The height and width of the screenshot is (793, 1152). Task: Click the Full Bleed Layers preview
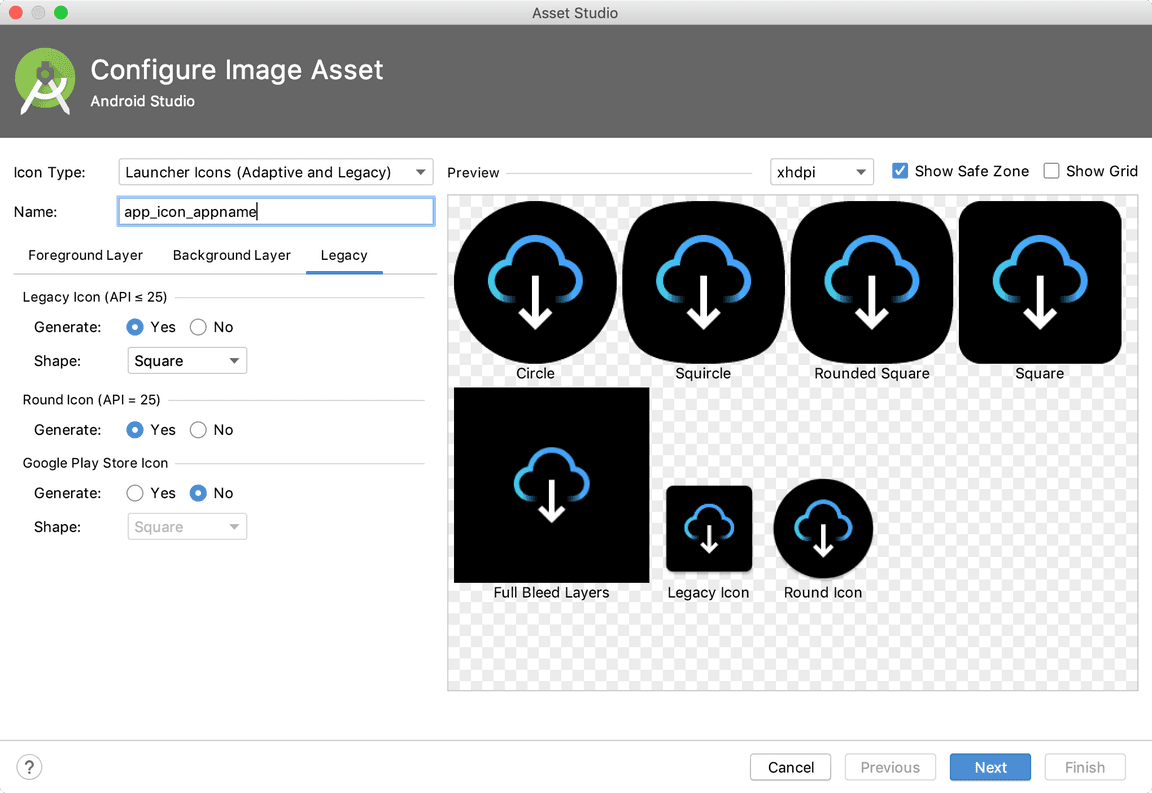[x=551, y=485]
